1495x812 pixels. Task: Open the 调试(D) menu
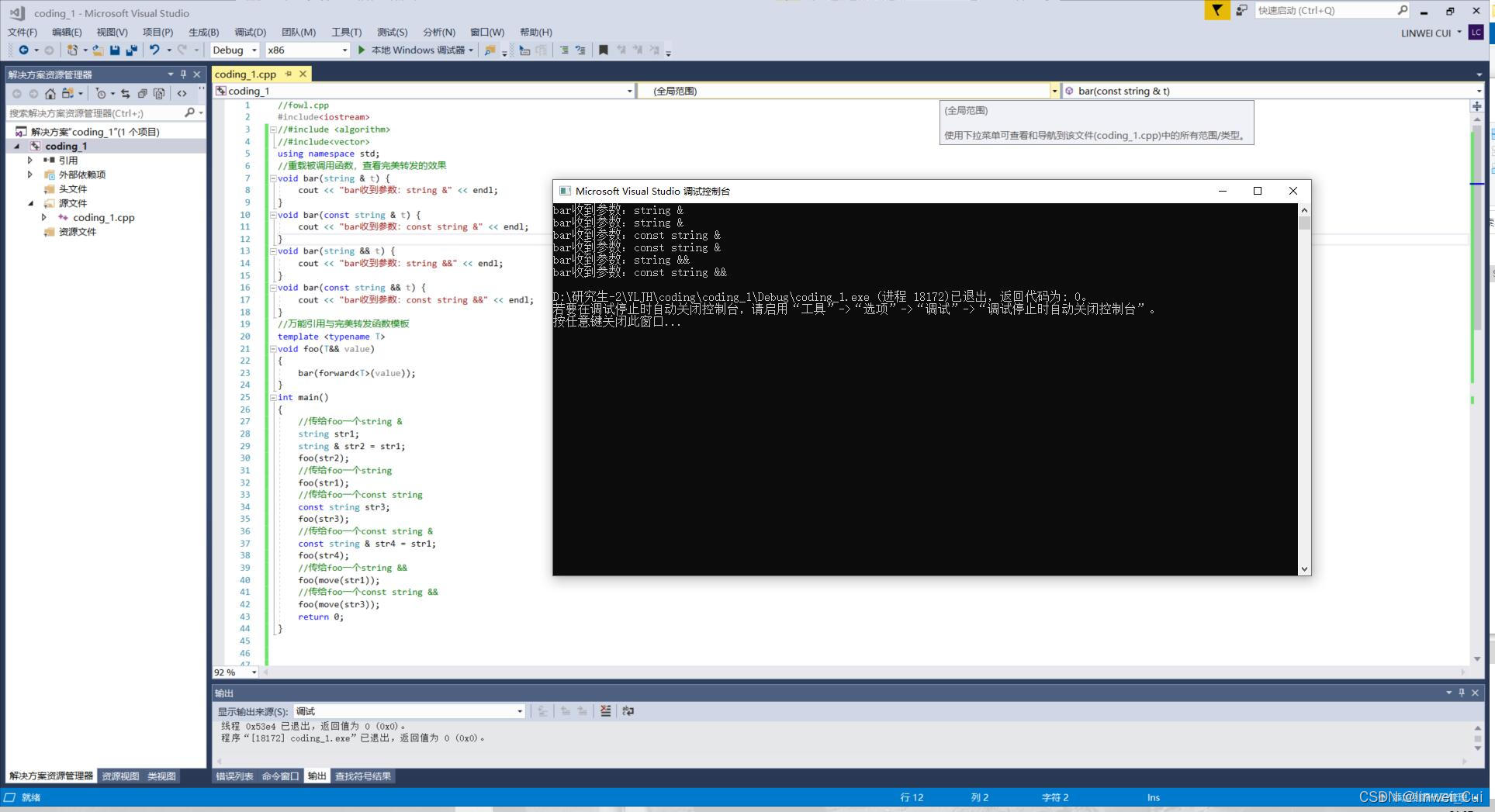[250, 32]
